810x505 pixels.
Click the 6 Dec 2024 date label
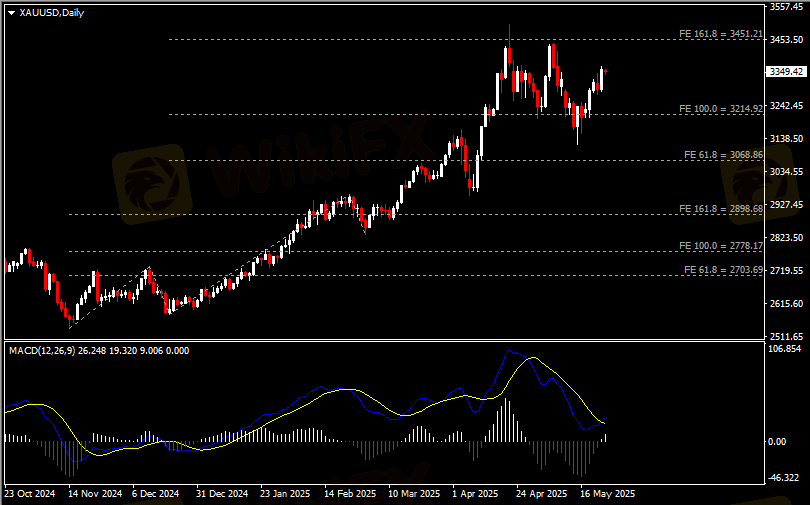155,494
